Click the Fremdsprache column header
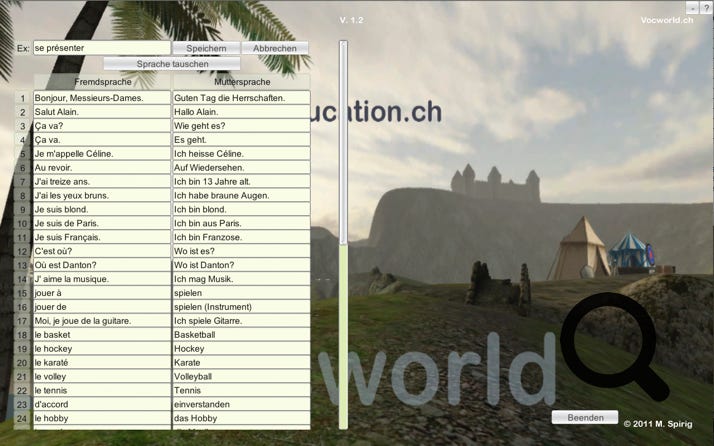714x446 pixels. pos(102,82)
